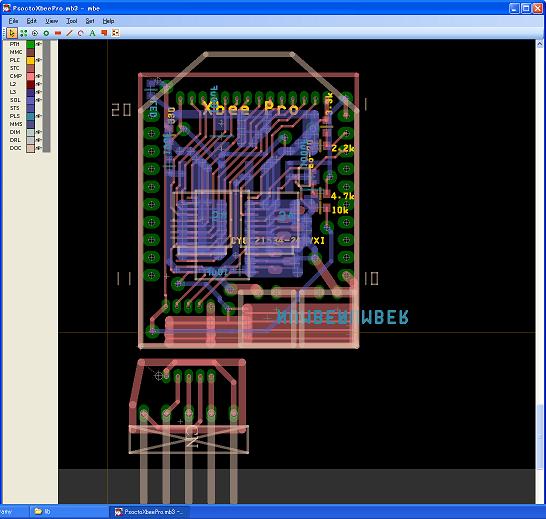Click the dark blue L3 layer swatch
The image size is (546, 519).
31,92
